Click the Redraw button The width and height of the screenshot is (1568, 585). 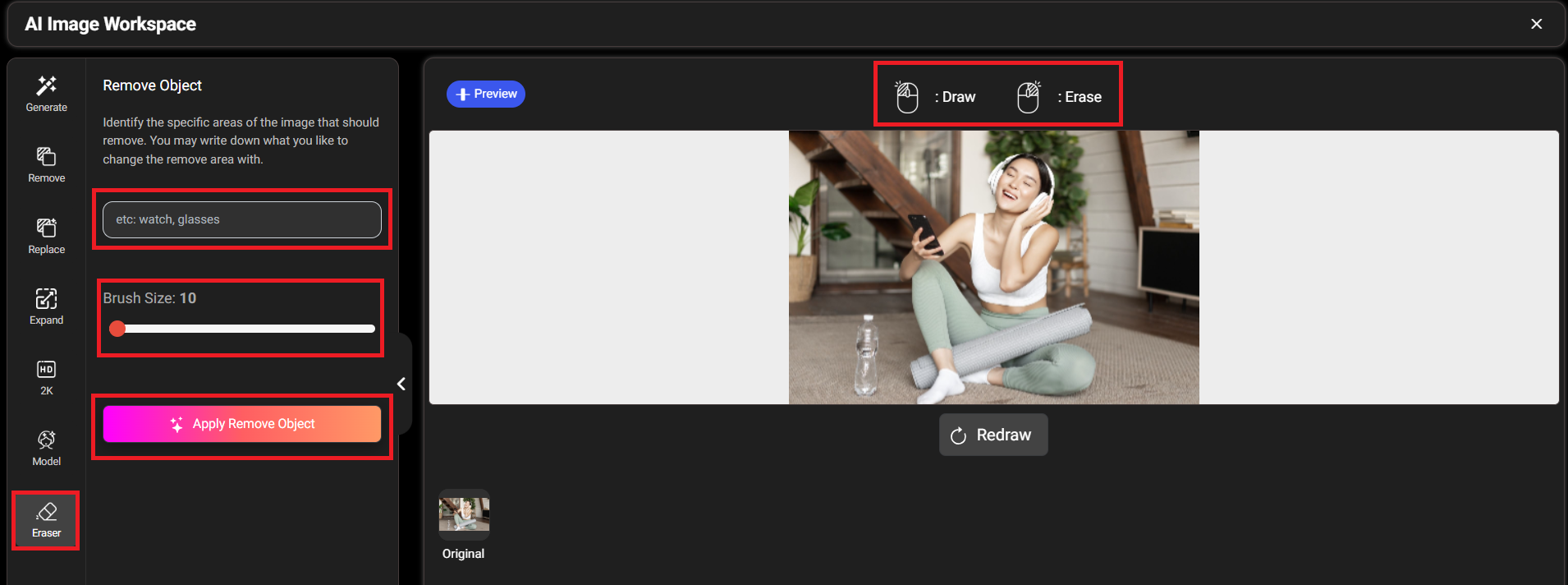993,435
